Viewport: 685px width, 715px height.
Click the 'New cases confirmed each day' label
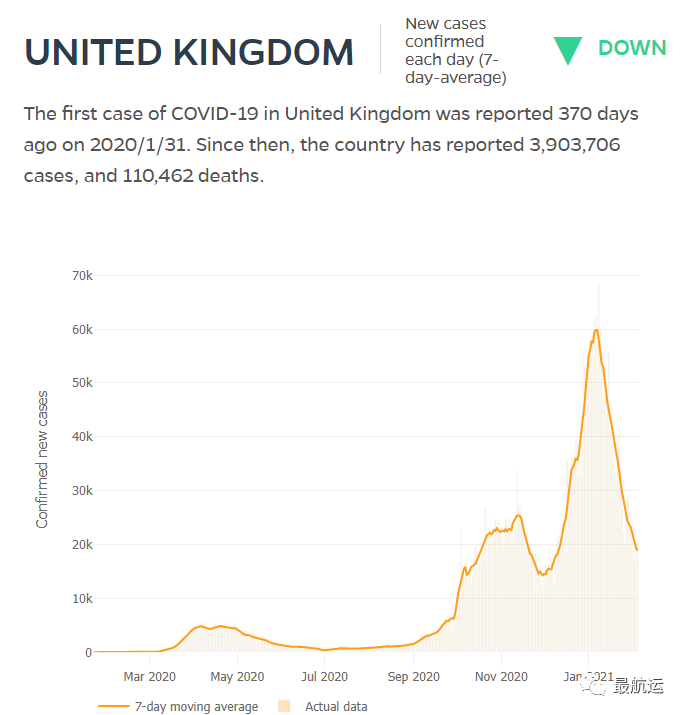pyautogui.click(x=455, y=50)
